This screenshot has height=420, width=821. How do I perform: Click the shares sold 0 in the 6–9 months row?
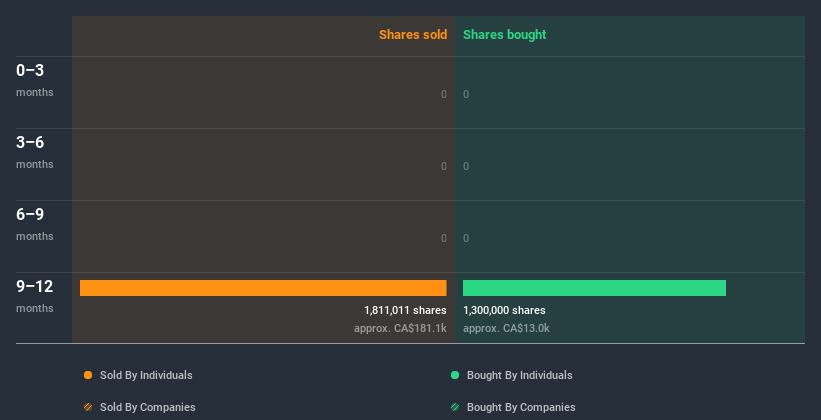tap(444, 238)
